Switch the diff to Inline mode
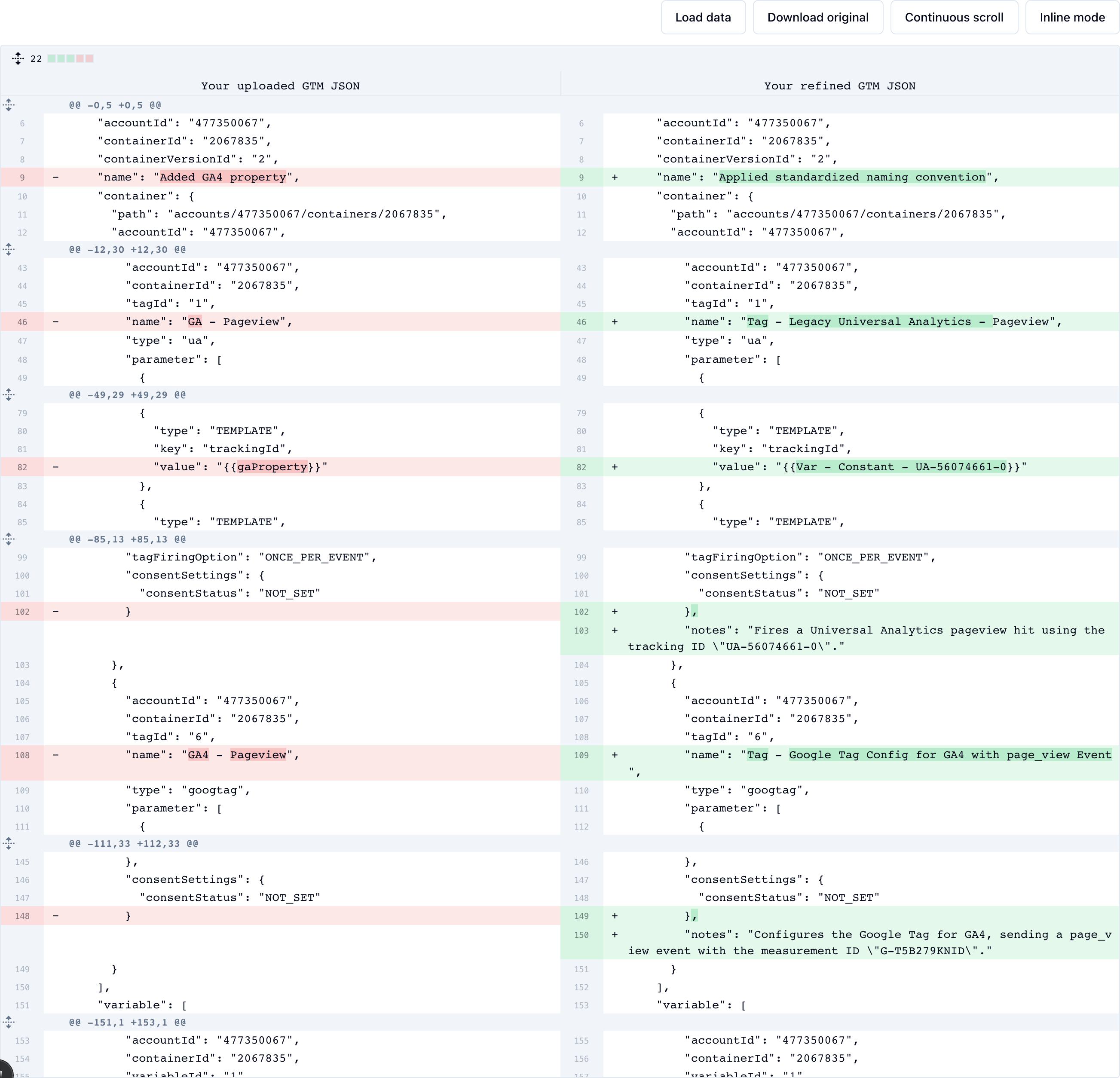This screenshot has height=1078, width=1120. pyautogui.click(x=1072, y=17)
